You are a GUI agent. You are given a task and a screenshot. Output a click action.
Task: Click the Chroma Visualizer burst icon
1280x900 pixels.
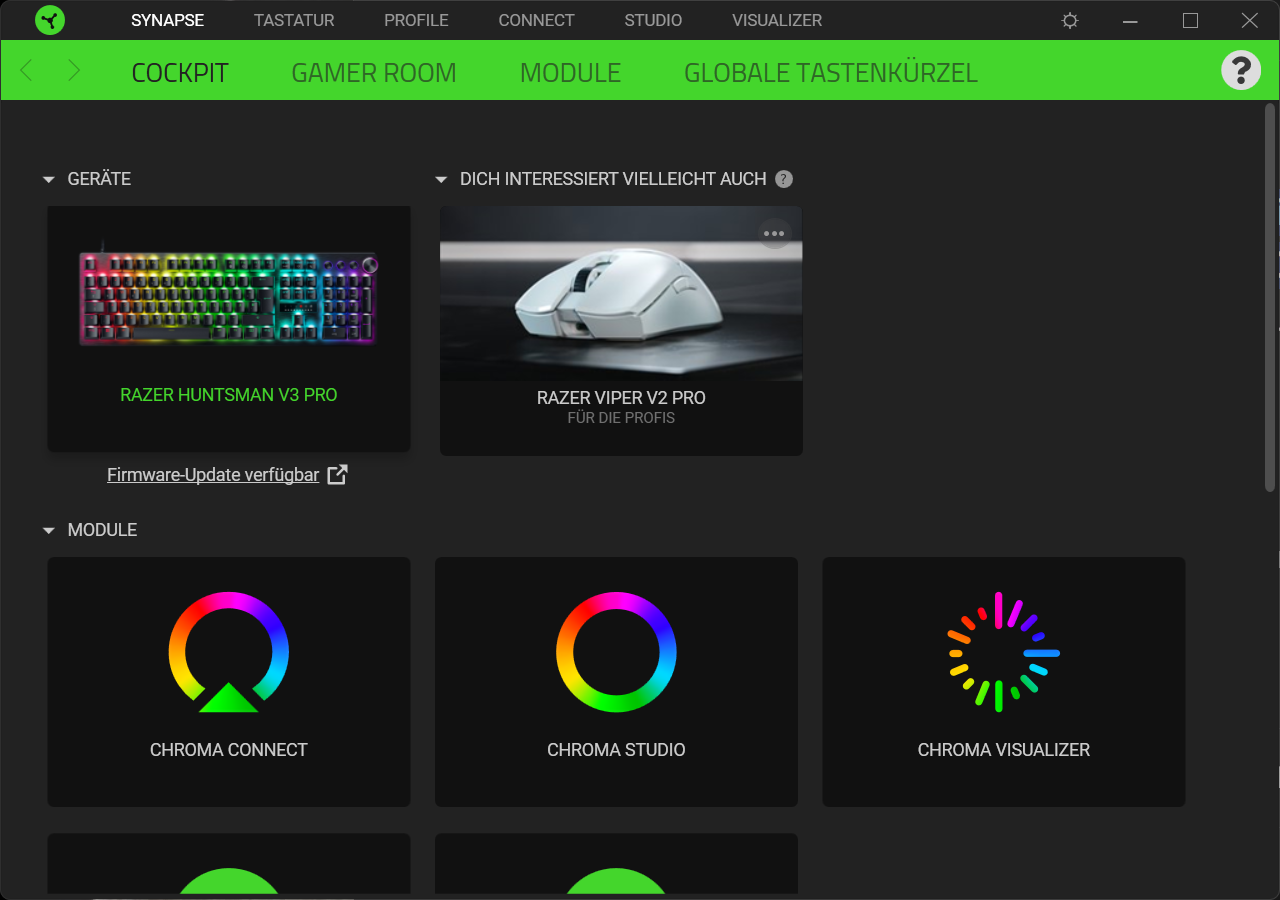point(1003,652)
